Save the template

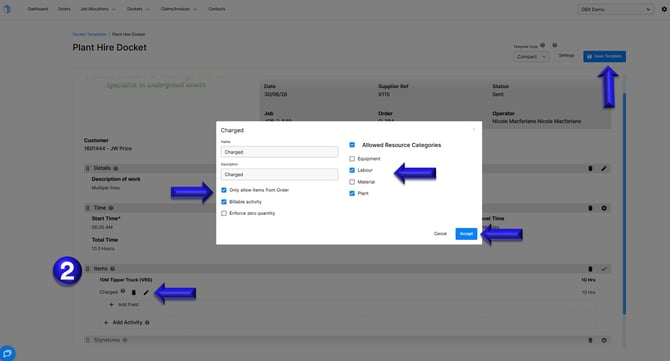(604, 56)
